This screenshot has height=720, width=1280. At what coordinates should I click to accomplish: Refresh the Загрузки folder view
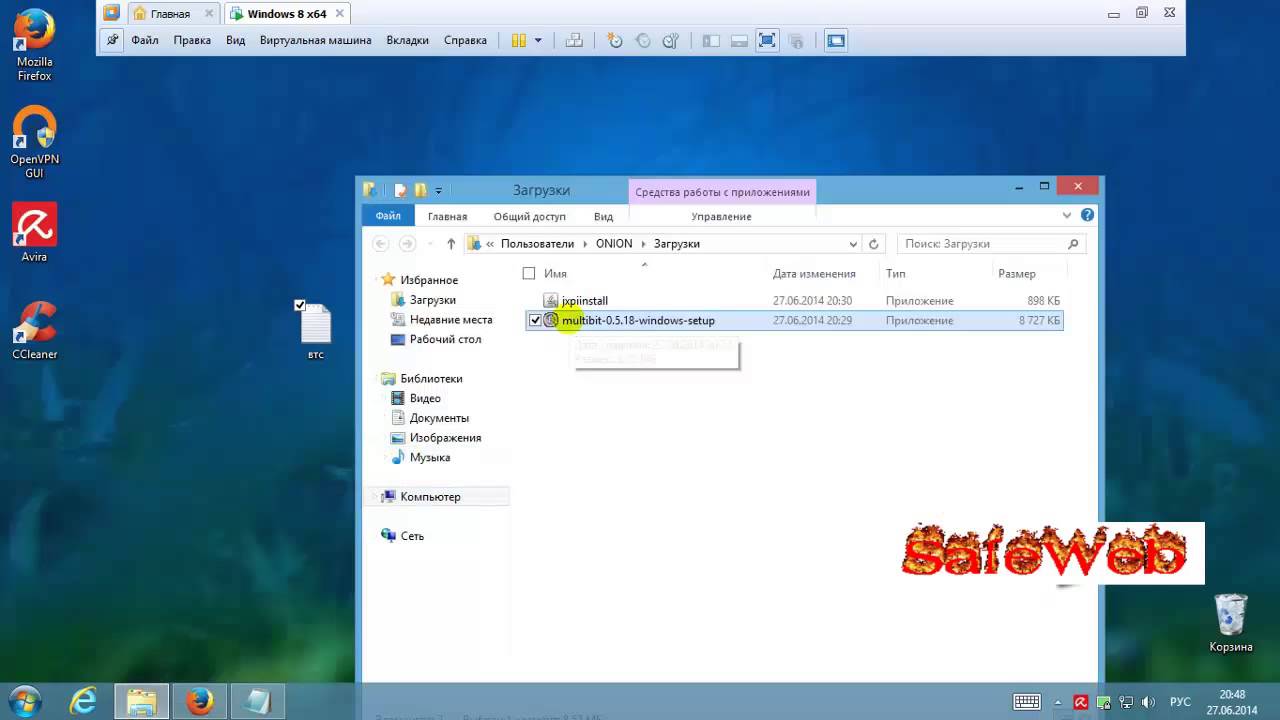(873, 244)
